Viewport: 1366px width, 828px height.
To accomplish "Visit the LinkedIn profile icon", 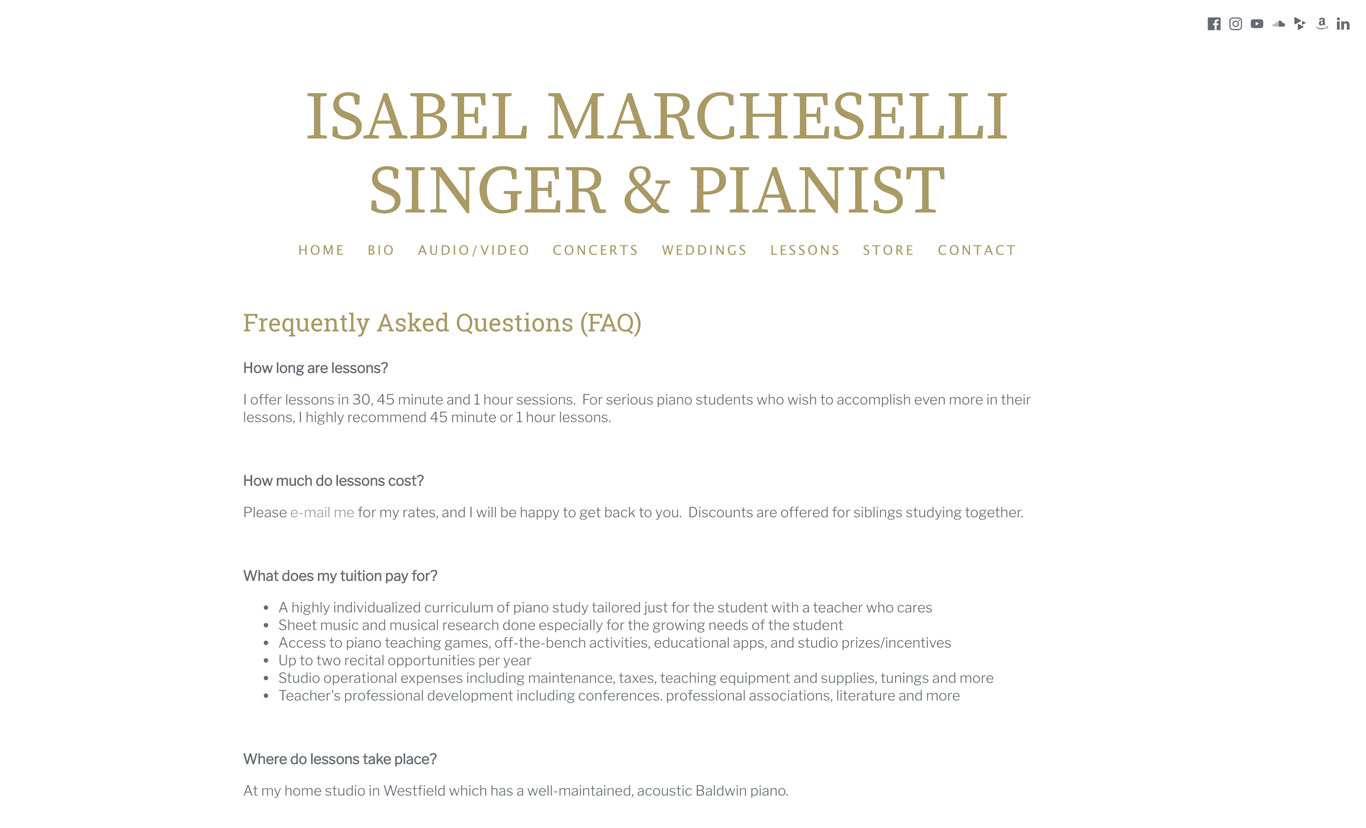I will (x=1343, y=24).
